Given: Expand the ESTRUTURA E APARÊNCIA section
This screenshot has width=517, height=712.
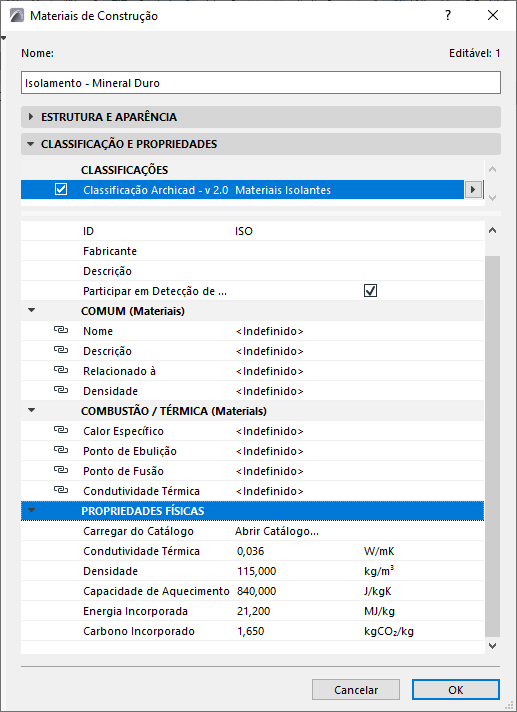Looking at the screenshot, I should click(31, 117).
